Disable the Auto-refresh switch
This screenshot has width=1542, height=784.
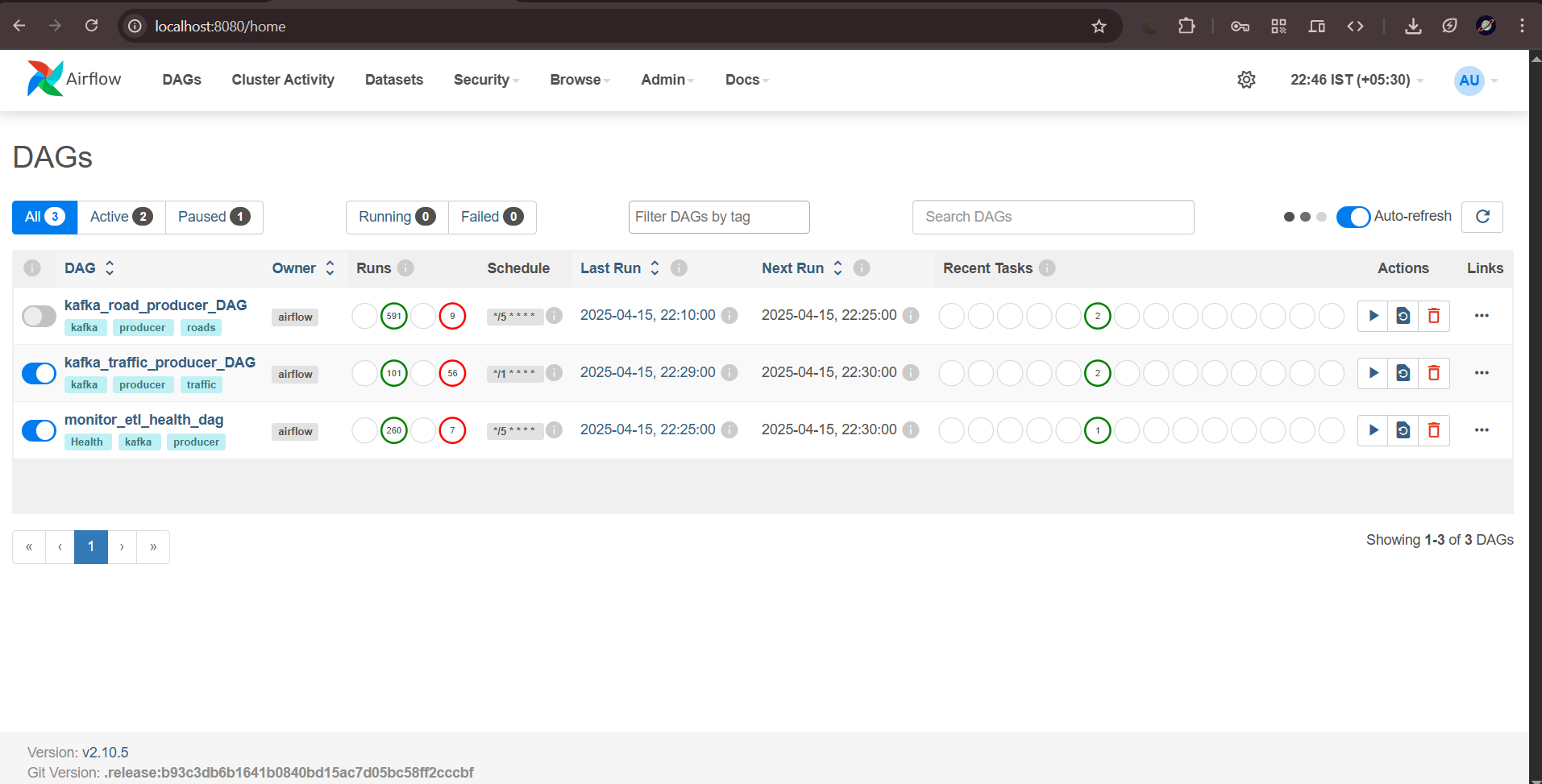[1353, 217]
